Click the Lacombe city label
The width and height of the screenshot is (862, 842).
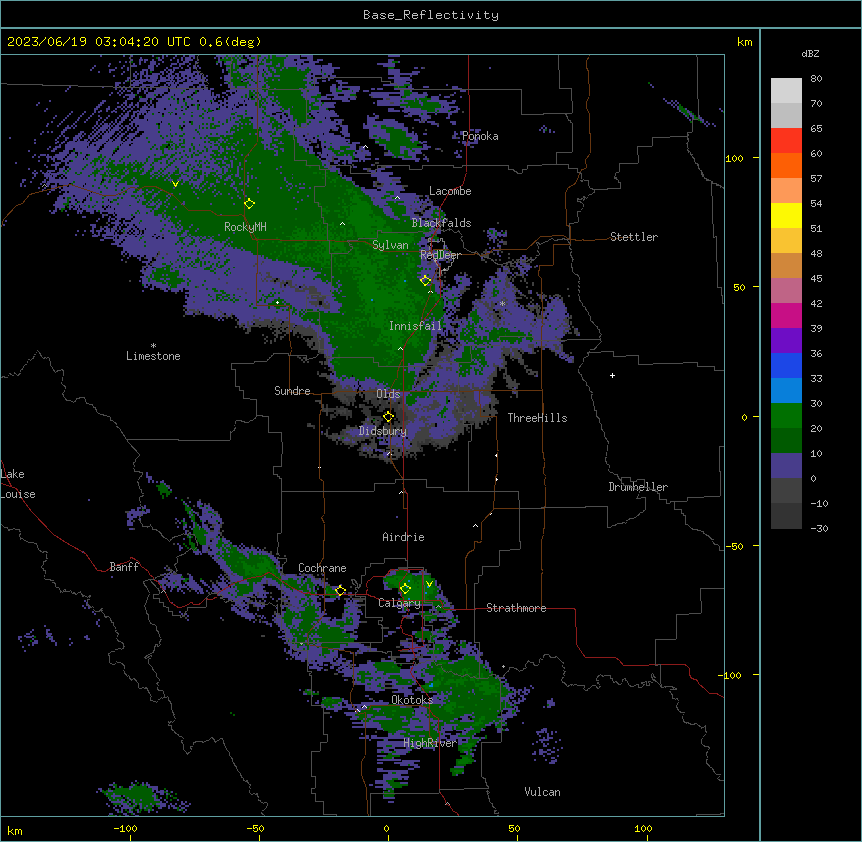click(450, 191)
